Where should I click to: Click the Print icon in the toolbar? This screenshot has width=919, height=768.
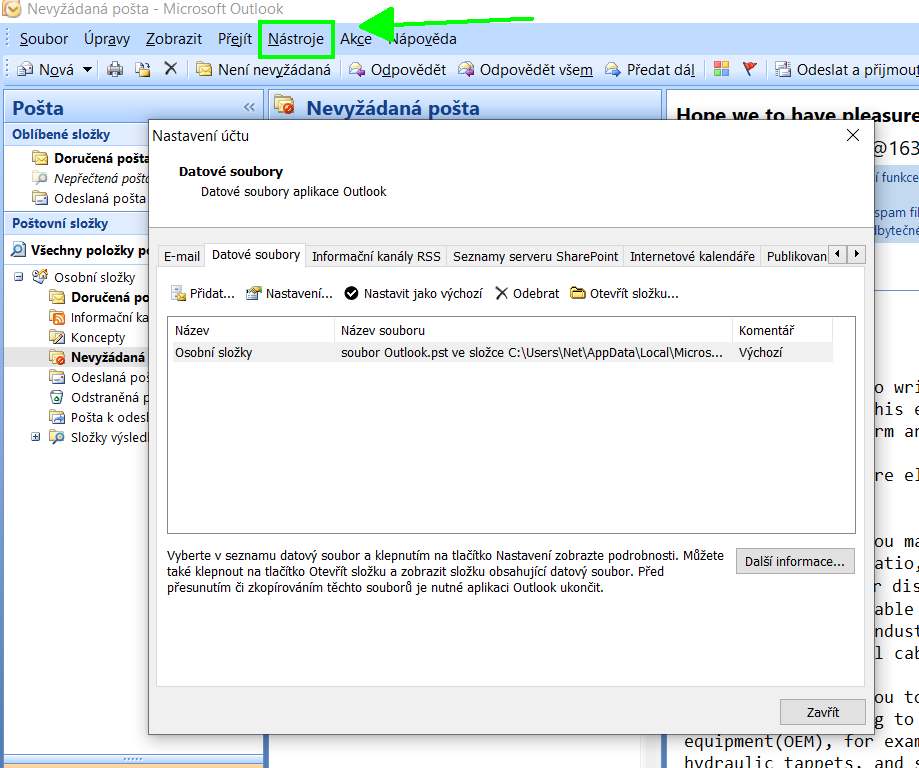(x=115, y=69)
